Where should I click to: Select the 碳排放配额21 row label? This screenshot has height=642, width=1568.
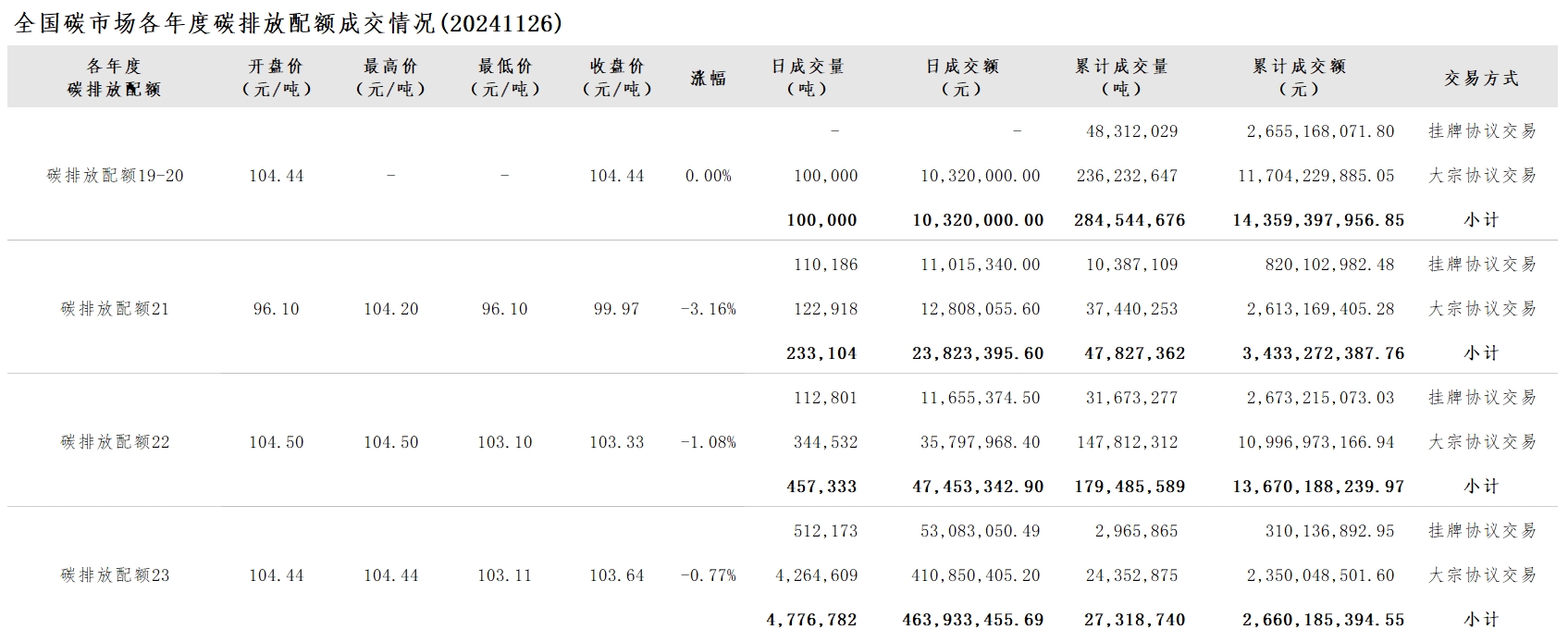coord(116,309)
